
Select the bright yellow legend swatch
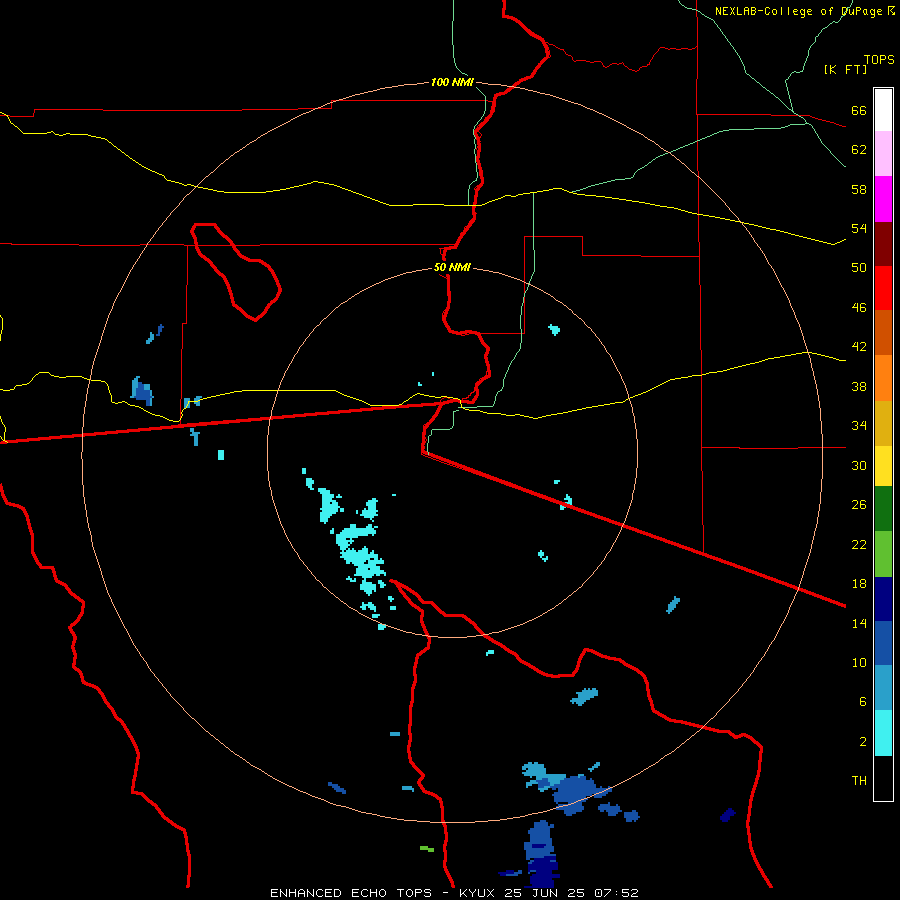point(883,466)
